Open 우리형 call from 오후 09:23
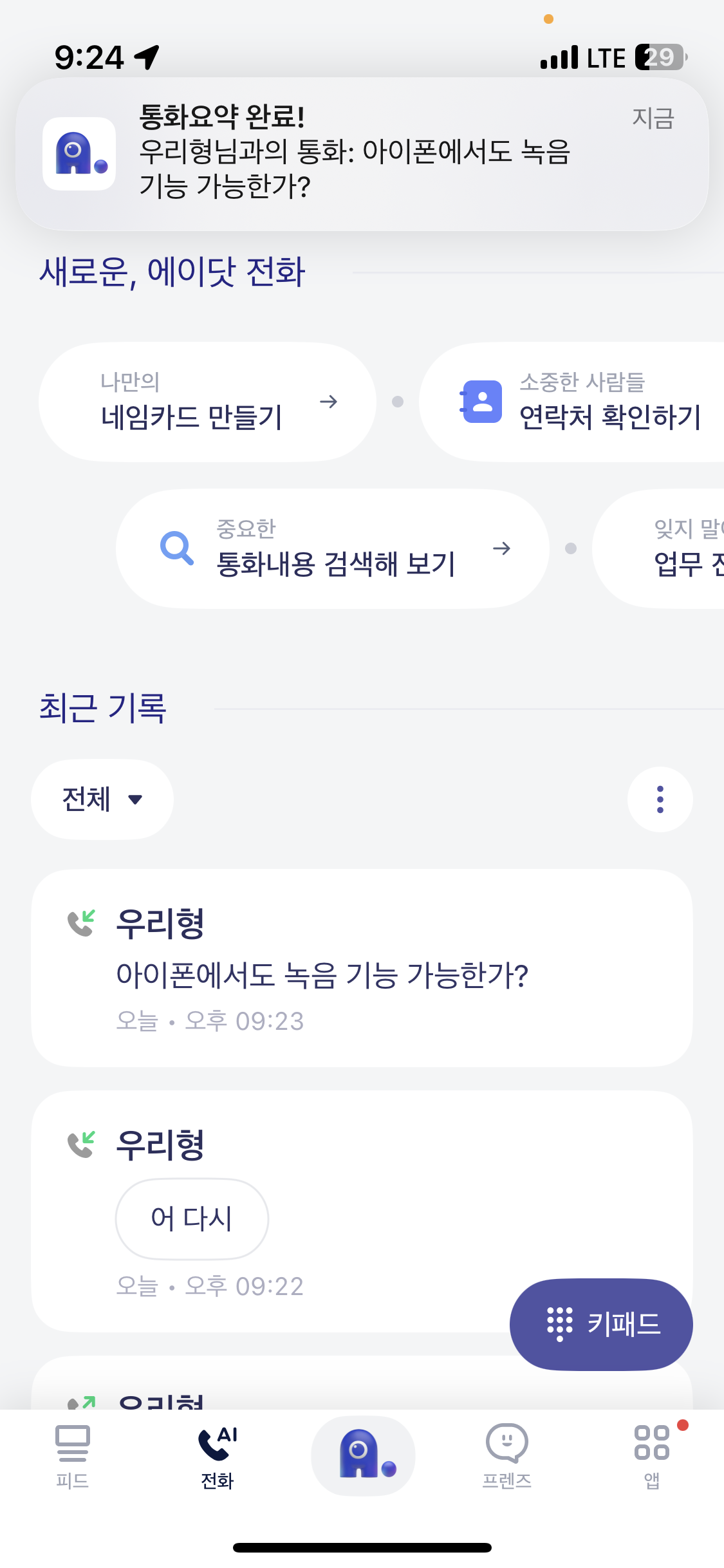 [x=362, y=968]
